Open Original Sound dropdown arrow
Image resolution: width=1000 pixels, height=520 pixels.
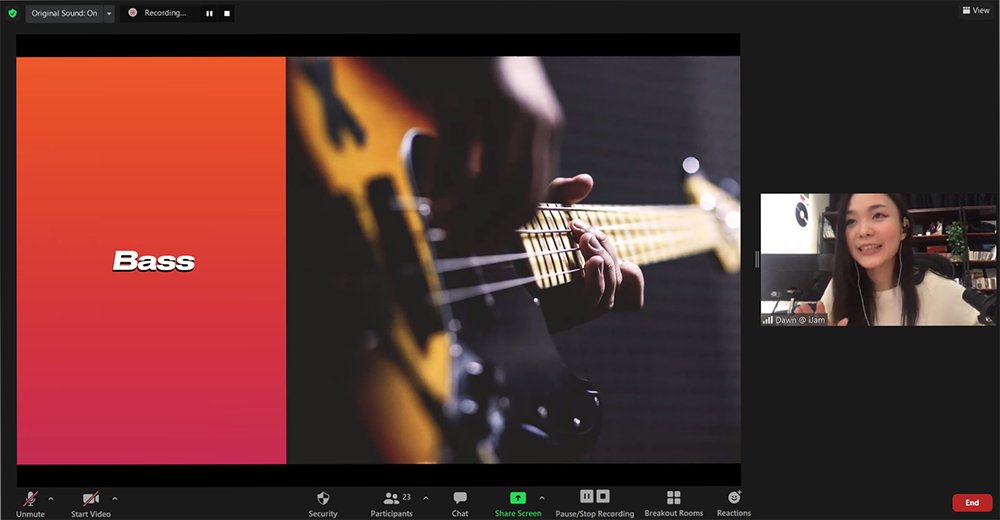coord(109,13)
